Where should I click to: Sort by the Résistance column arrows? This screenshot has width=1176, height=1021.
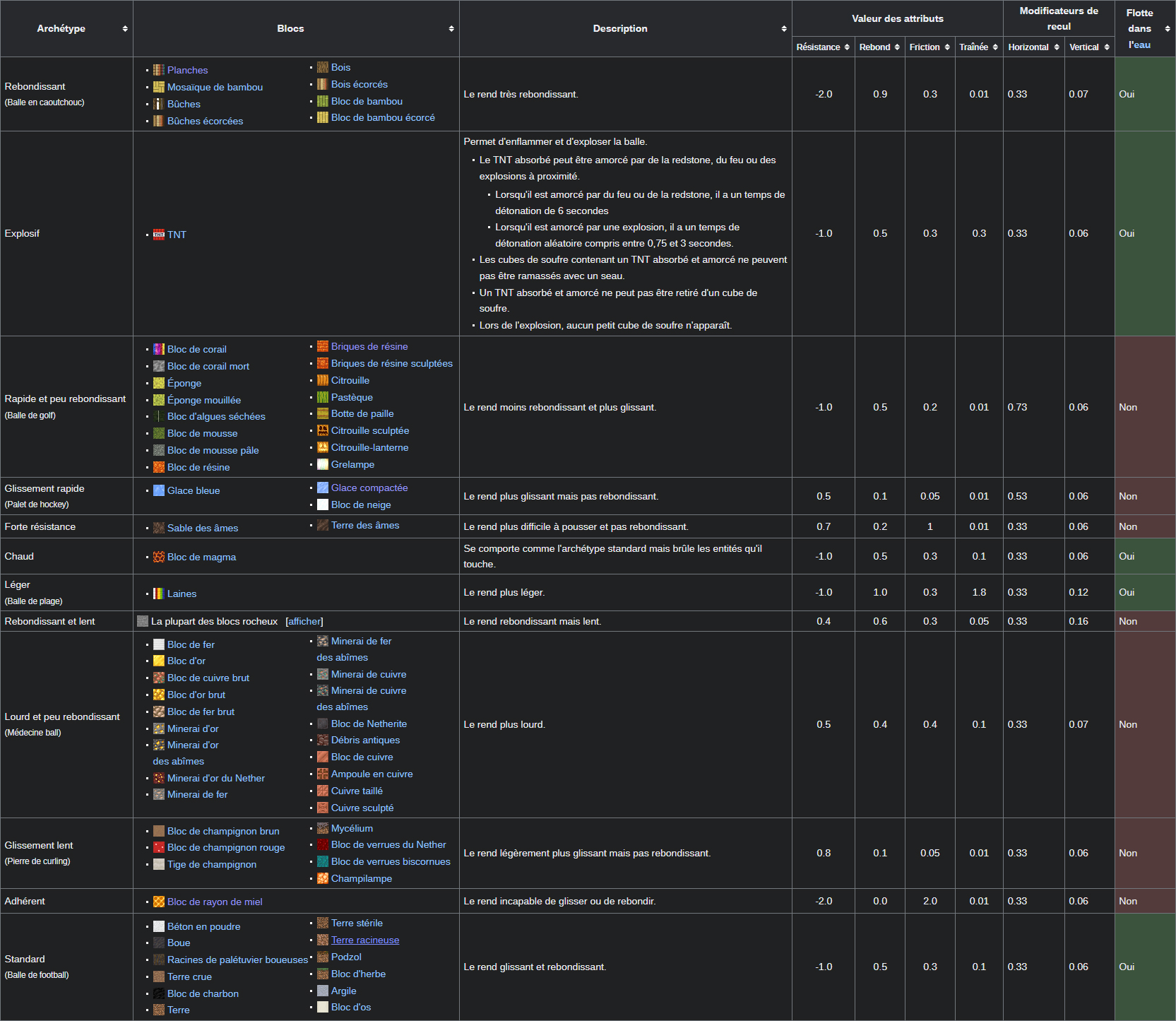tap(847, 47)
